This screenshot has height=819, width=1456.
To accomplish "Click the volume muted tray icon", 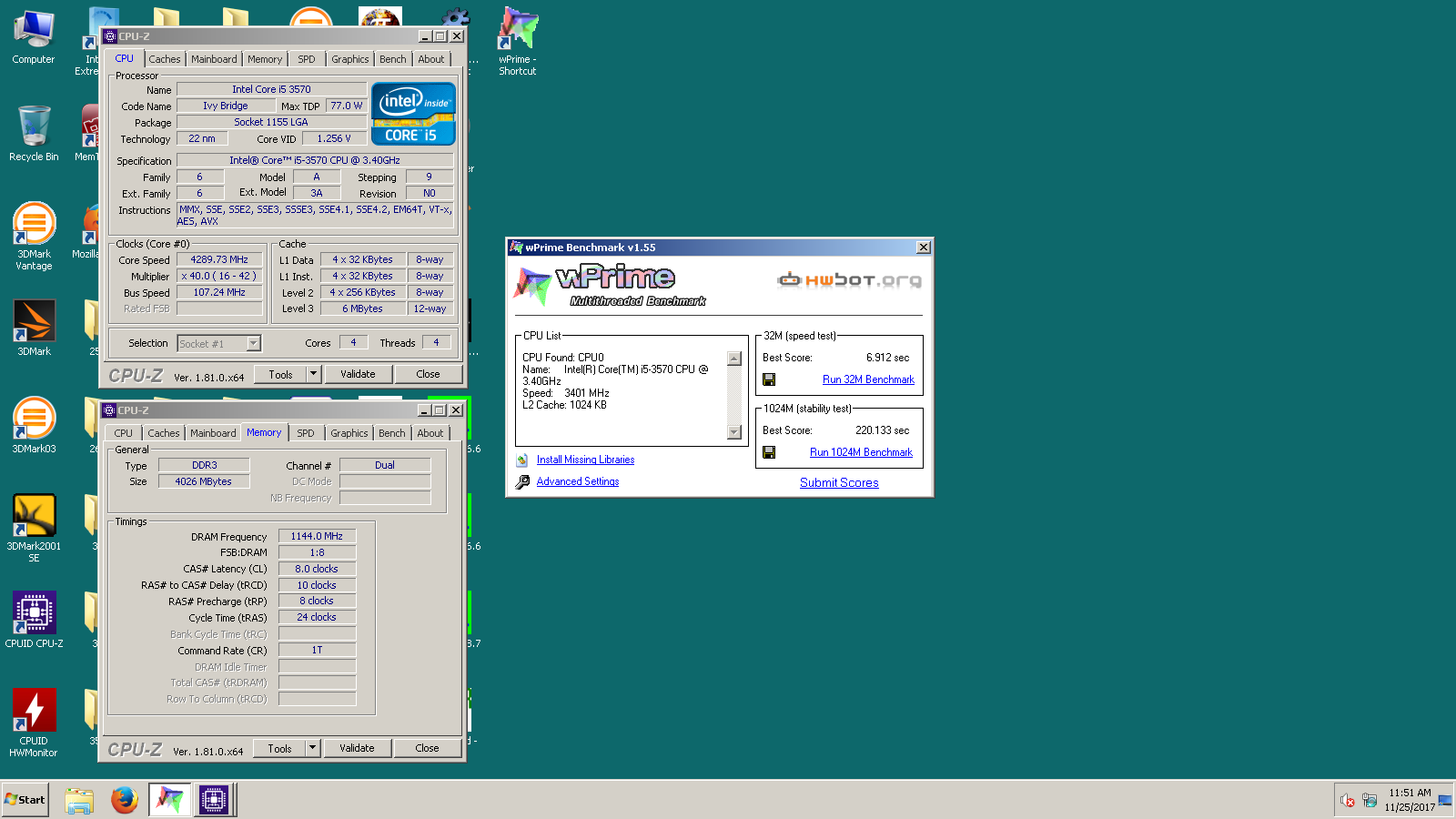I will [1348, 801].
